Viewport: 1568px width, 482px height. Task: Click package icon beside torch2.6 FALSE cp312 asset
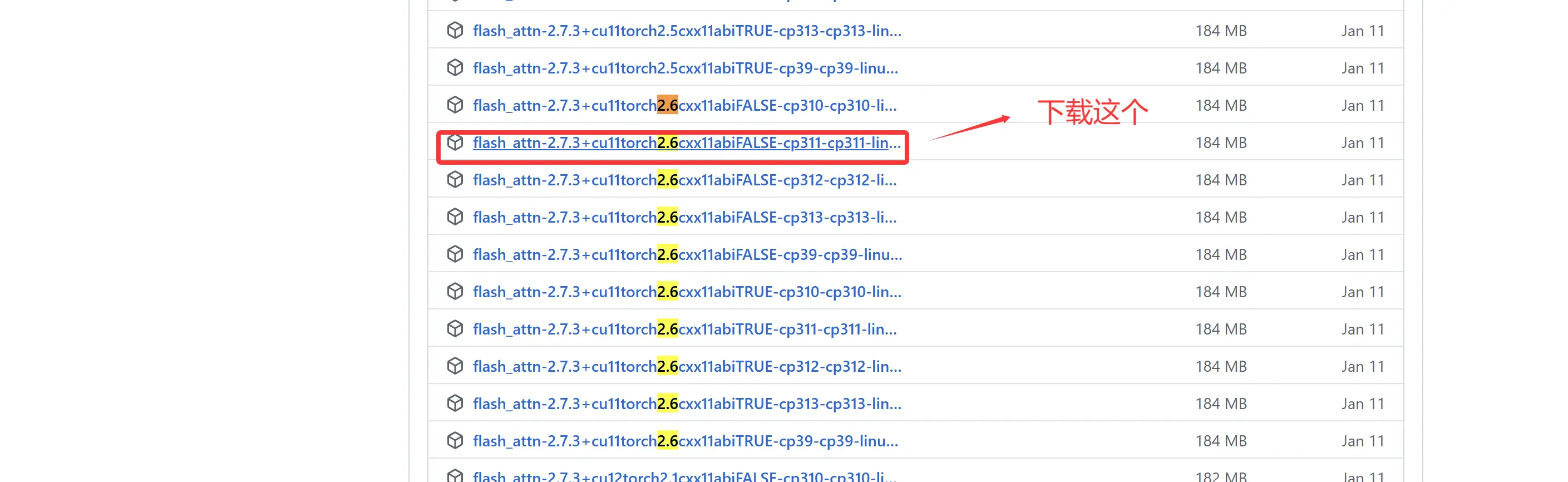tap(455, 180)
